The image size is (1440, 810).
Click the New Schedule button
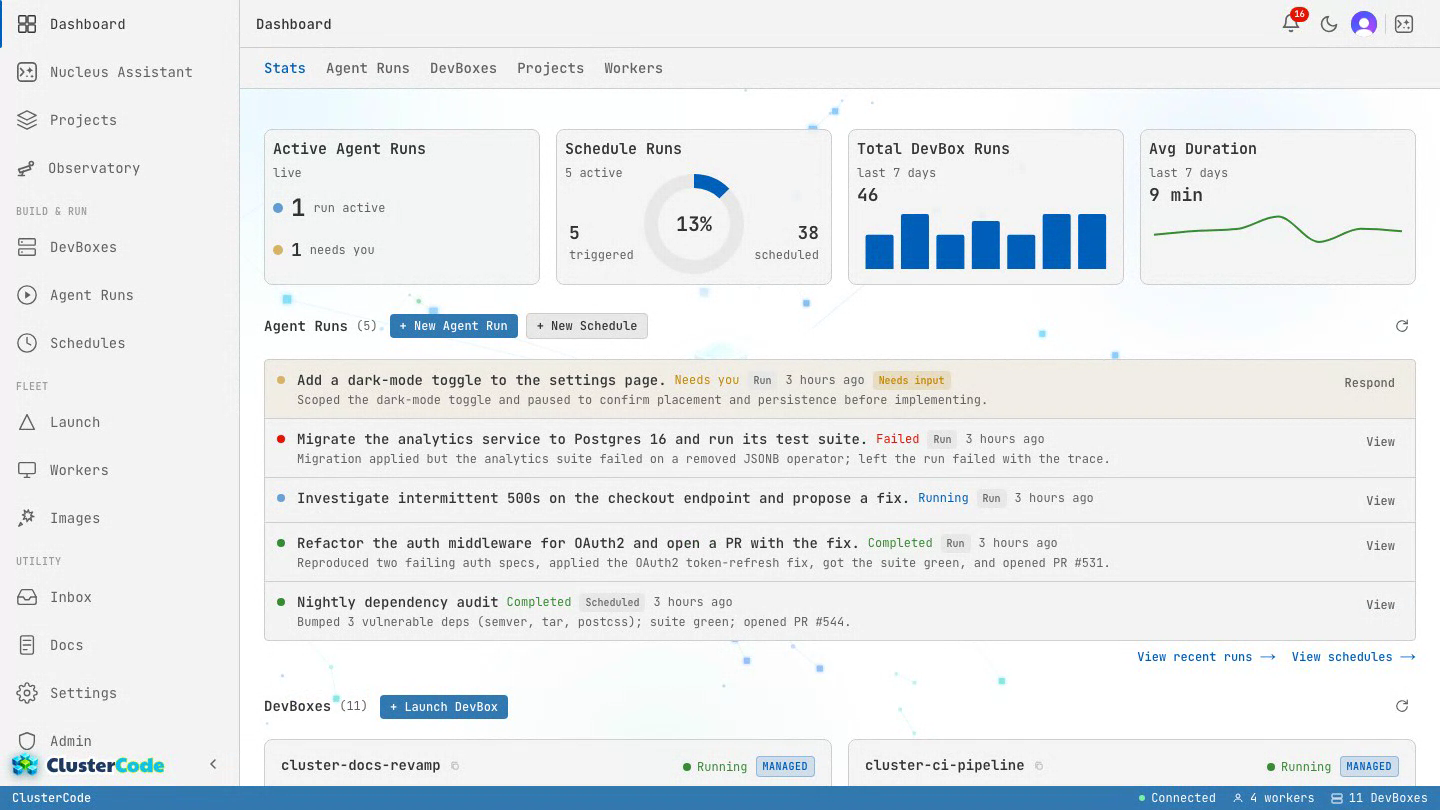point(587,326)
